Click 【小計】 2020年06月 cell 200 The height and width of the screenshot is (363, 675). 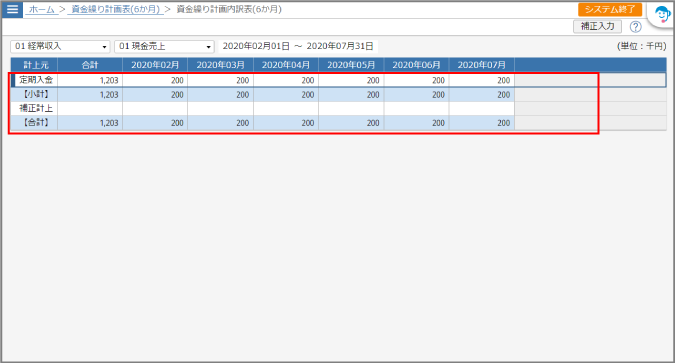coord(416,94)
